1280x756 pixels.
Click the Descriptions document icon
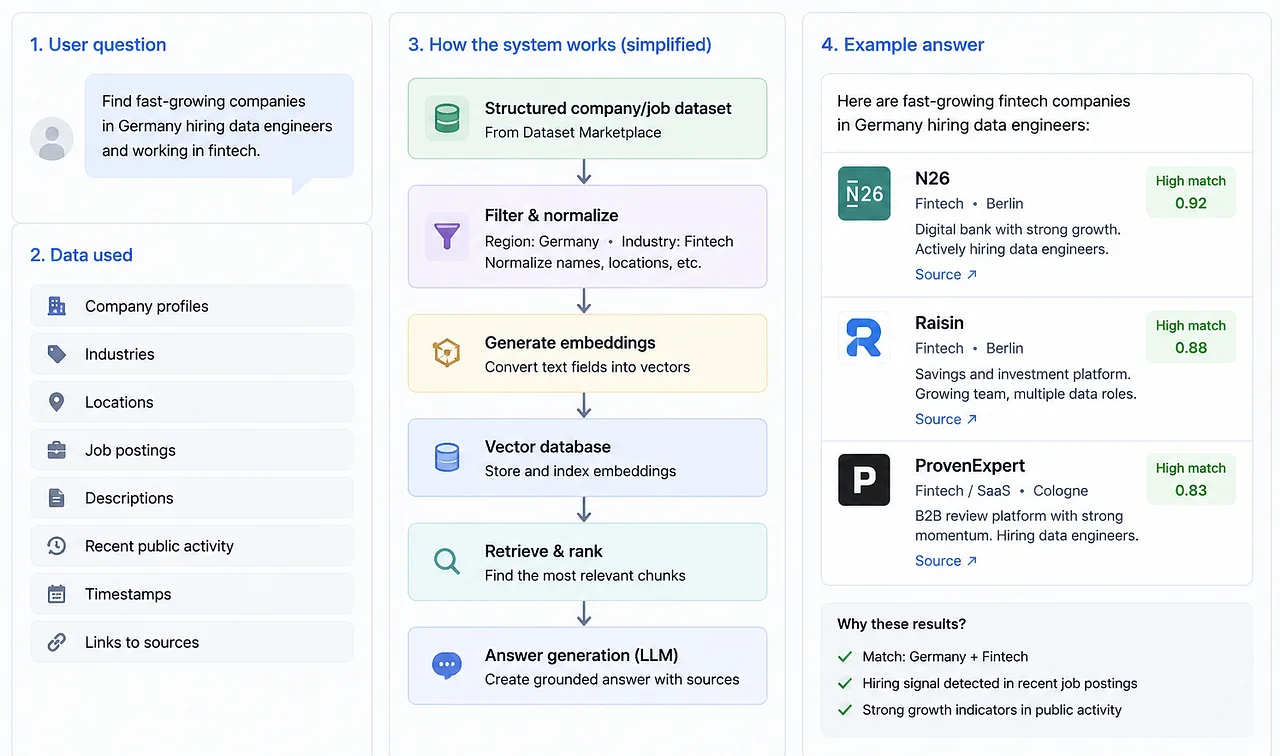tap(57, 498)
